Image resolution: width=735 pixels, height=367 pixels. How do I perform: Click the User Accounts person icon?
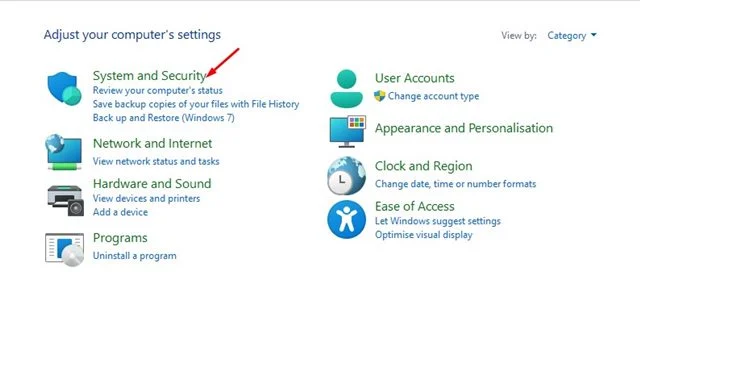346,89
